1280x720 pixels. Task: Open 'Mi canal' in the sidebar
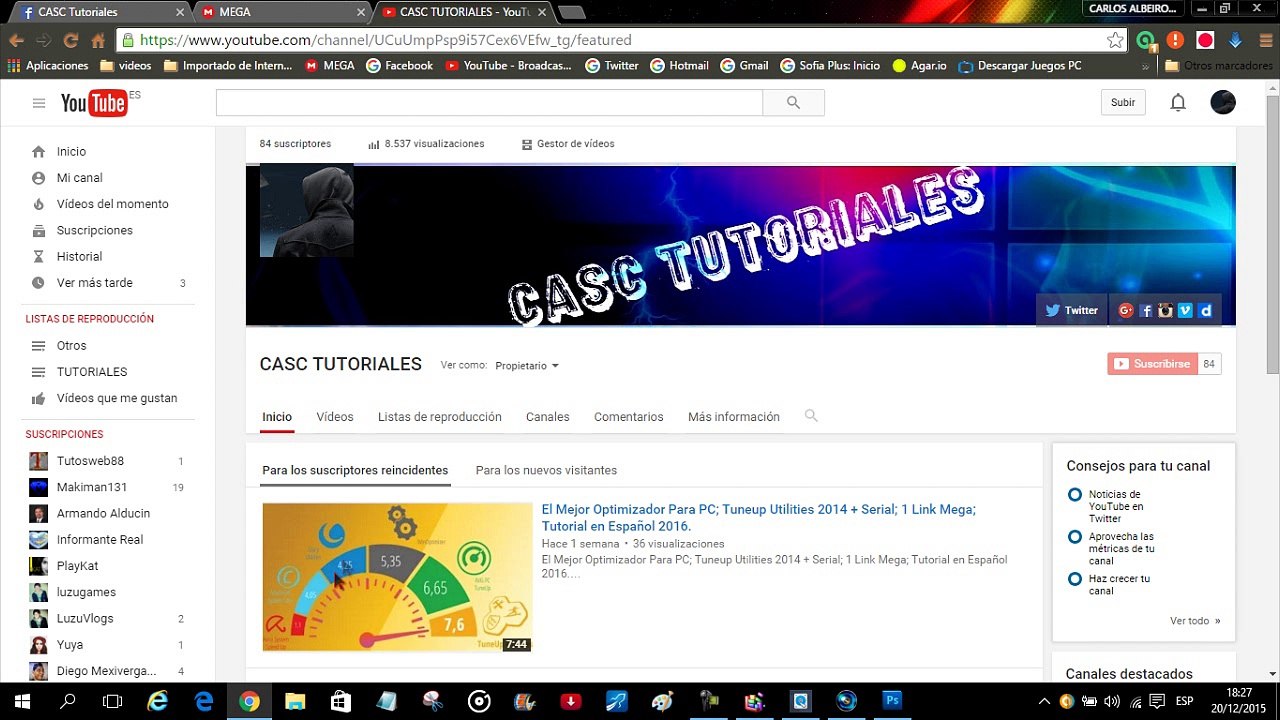click(x=79, y=178)
